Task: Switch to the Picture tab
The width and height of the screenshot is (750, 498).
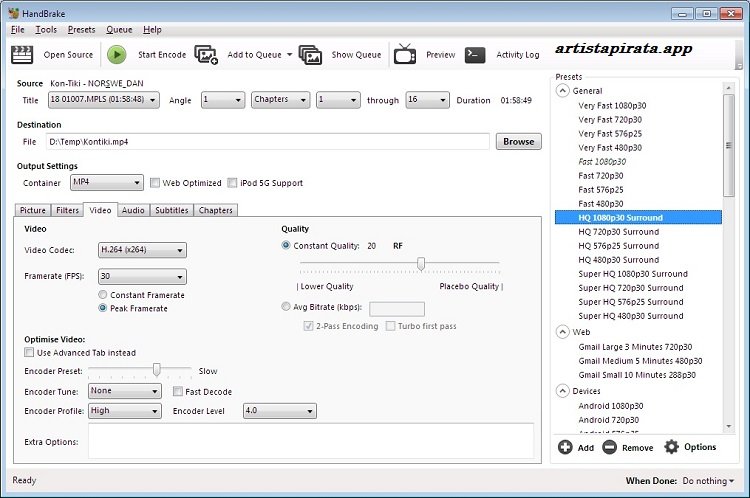Action: [x=33, y=210]
